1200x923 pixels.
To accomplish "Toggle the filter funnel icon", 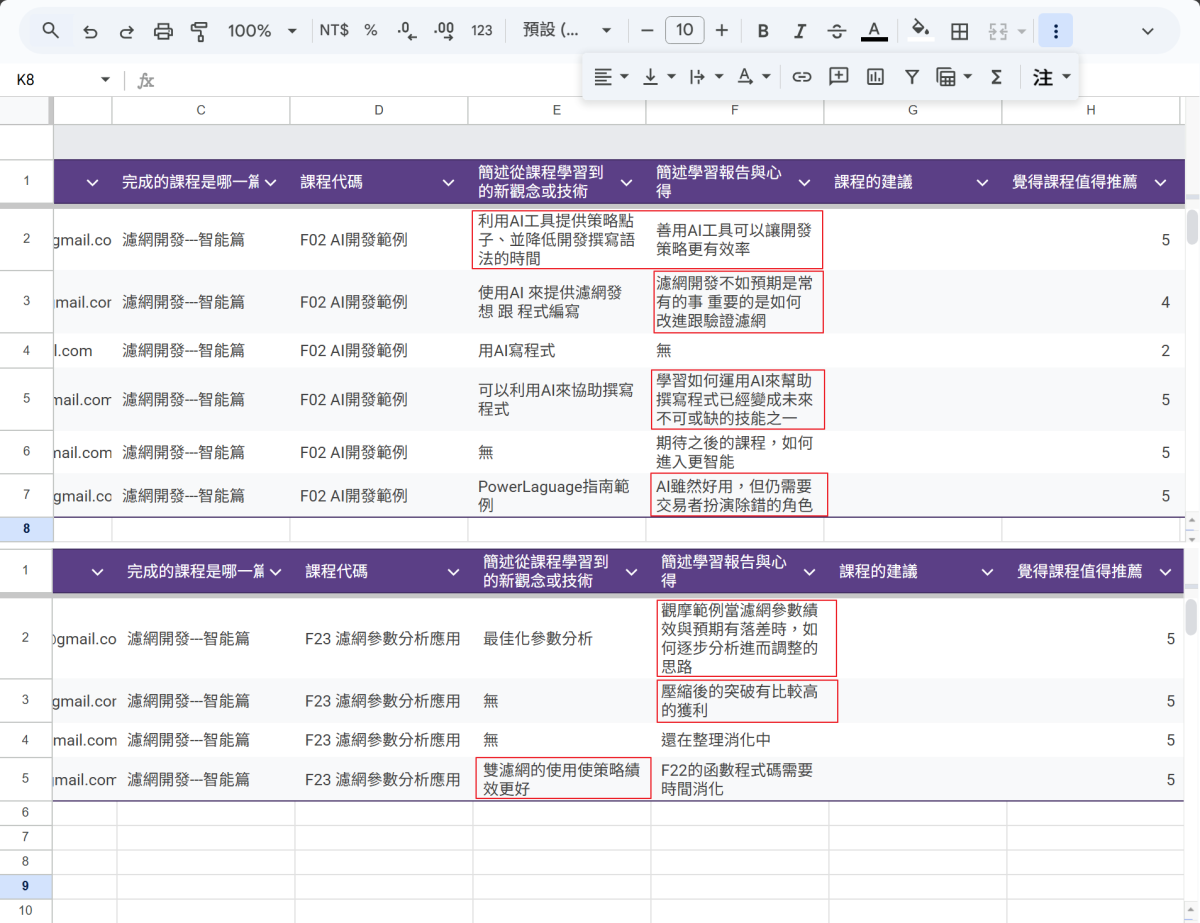I will click(912, 76).
